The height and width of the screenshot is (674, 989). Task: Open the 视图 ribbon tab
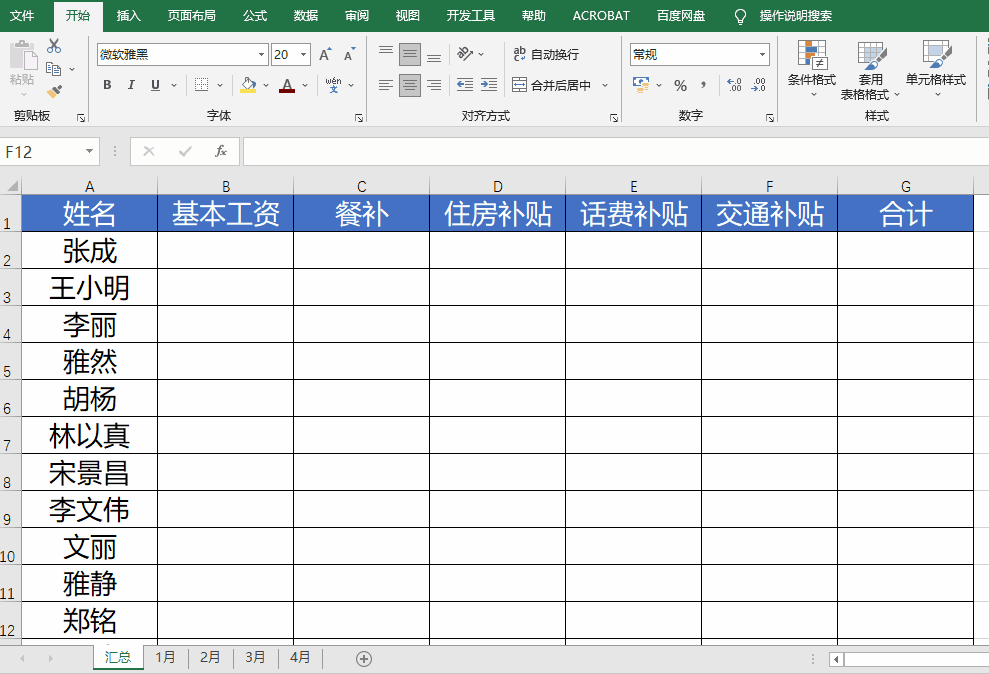point(407,16)
